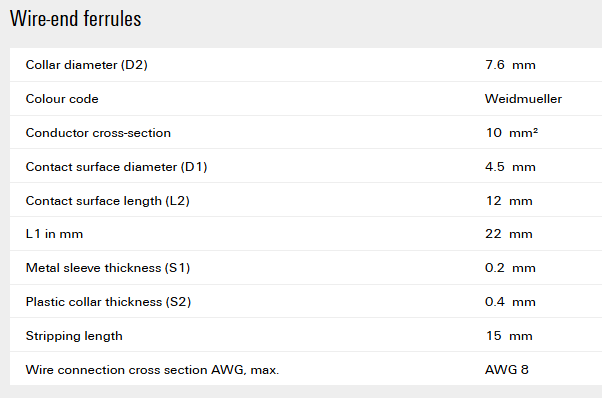Image resolution: width=602 pixels, height=398 pixels.
Task: Click the 15 mm stripping length value
Action: 509,336
